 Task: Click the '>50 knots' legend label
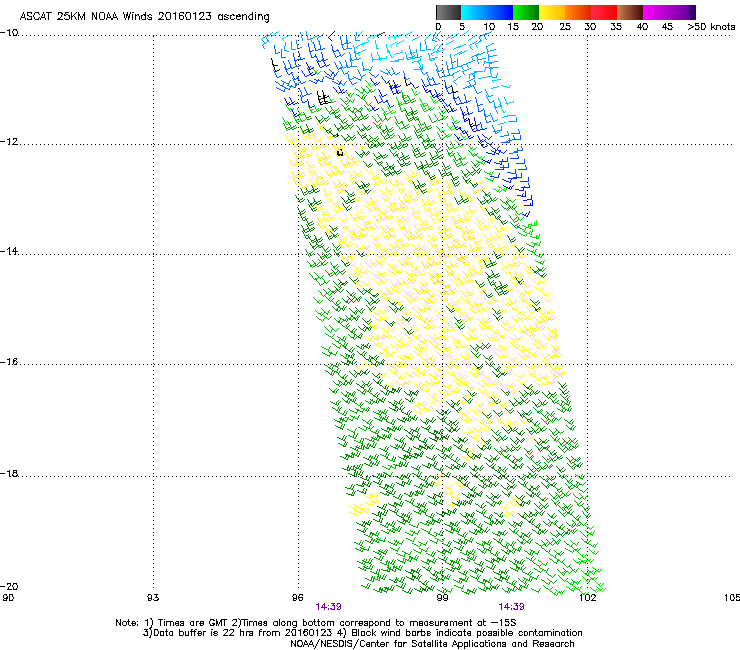(x=711, y=27)
